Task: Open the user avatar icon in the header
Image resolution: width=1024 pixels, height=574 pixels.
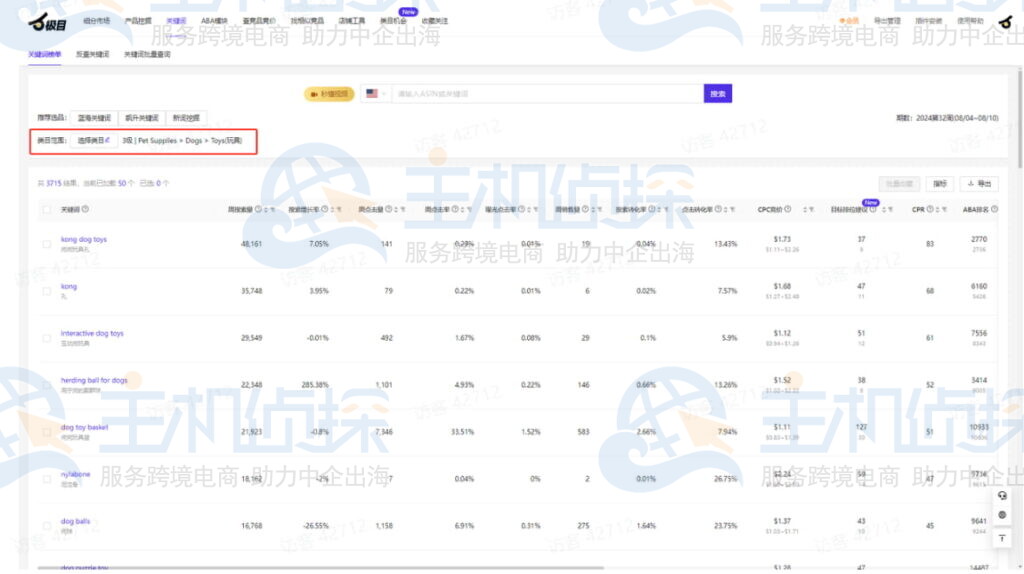Action: [1005, 22]
